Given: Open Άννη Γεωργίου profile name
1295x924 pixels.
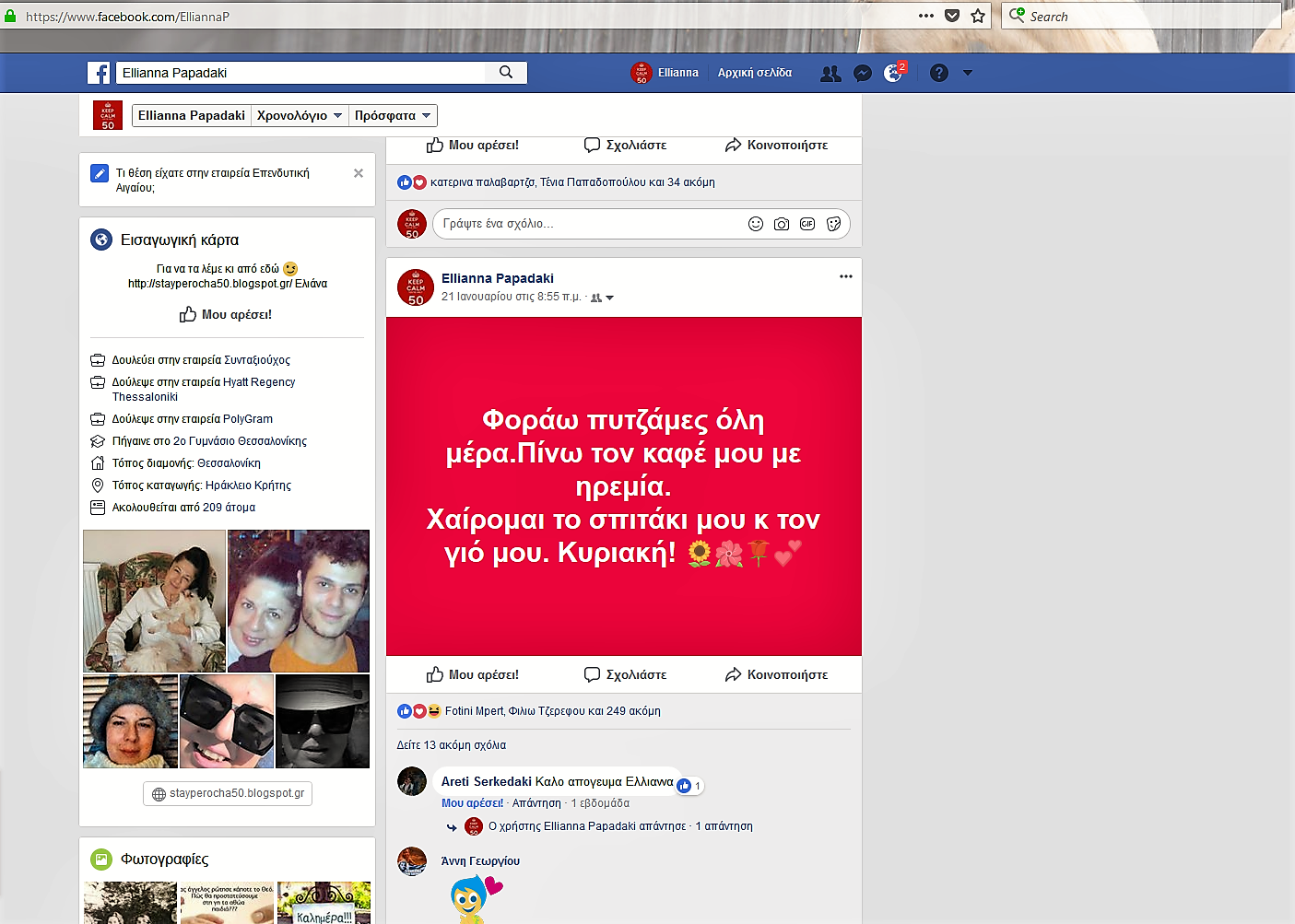Looking at the screenshot, I should [480, 861].
